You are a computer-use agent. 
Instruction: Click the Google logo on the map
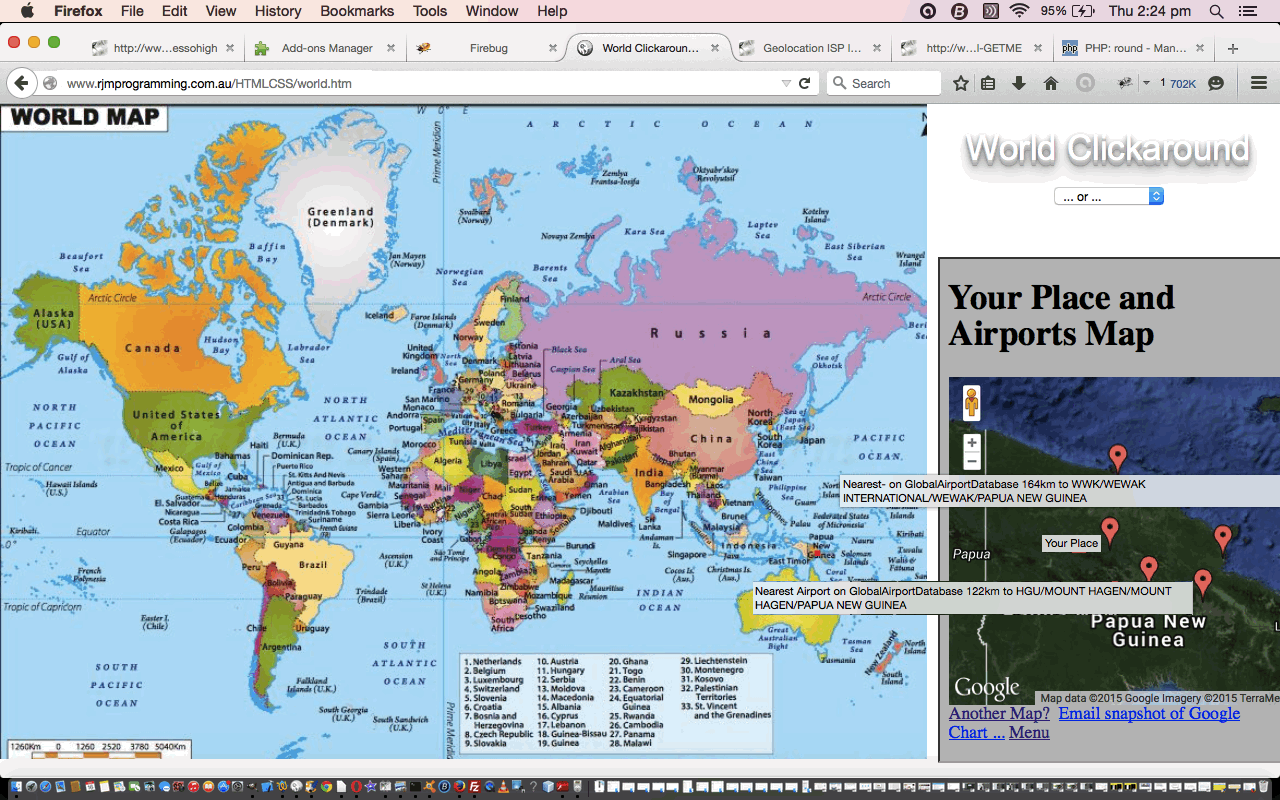pos(986,686)
